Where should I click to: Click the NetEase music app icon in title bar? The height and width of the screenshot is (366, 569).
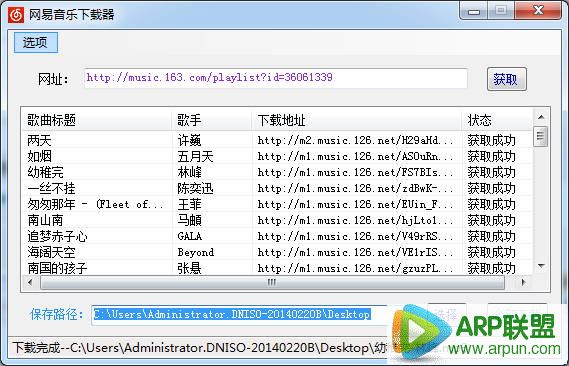(x=16, y=15)
